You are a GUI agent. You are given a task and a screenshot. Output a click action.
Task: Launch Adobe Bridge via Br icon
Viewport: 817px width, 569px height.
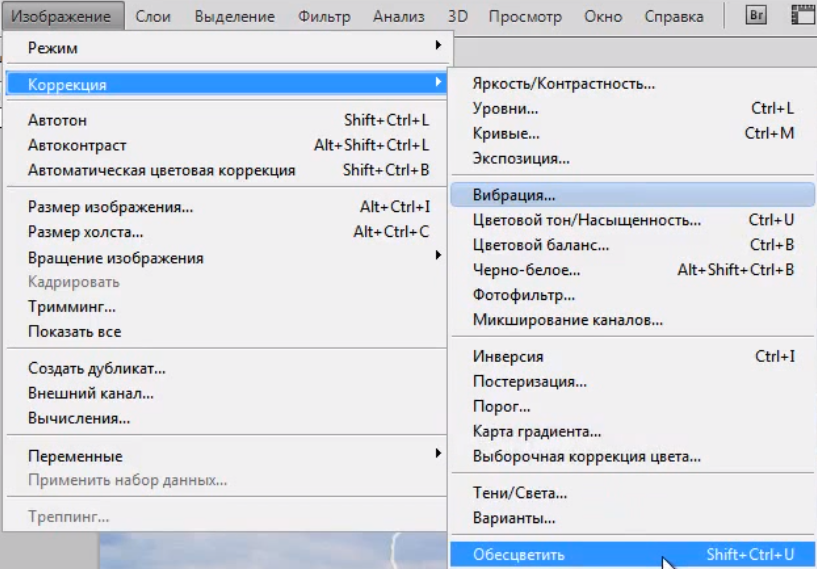coord(756,15)
